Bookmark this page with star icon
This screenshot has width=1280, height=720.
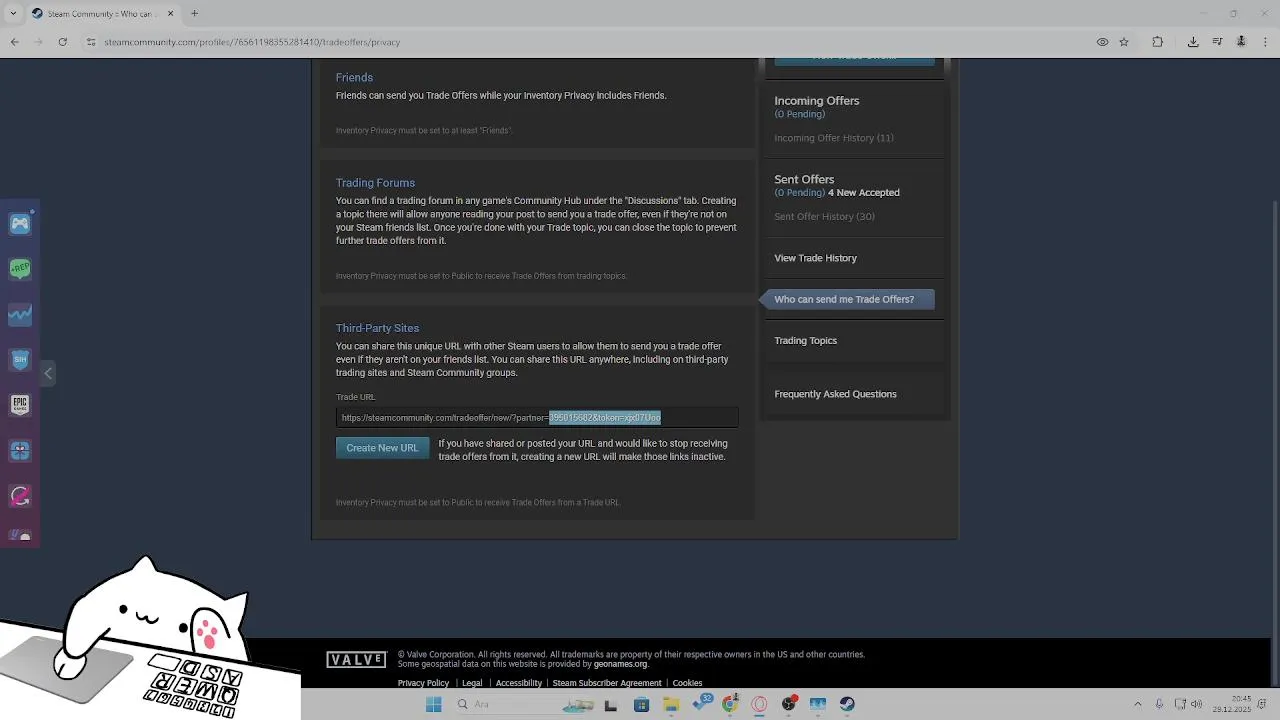[1124, 42]
